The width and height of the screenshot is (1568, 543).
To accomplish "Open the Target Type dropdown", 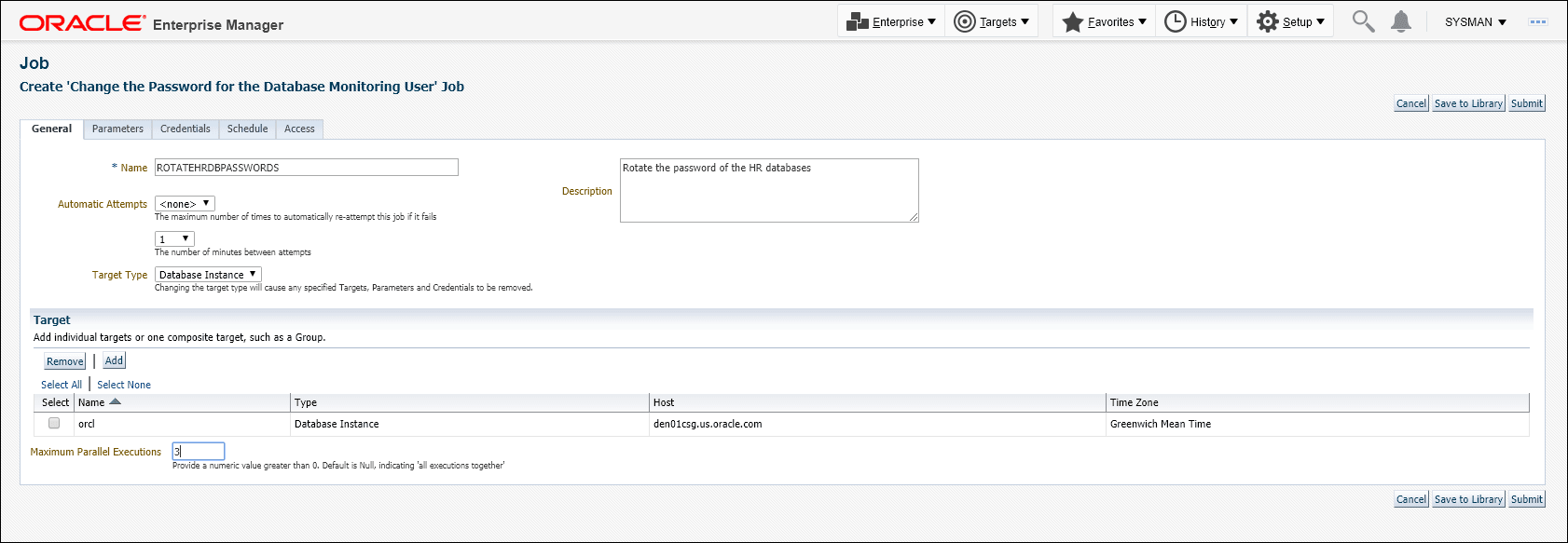I will [x=208, y=274].
